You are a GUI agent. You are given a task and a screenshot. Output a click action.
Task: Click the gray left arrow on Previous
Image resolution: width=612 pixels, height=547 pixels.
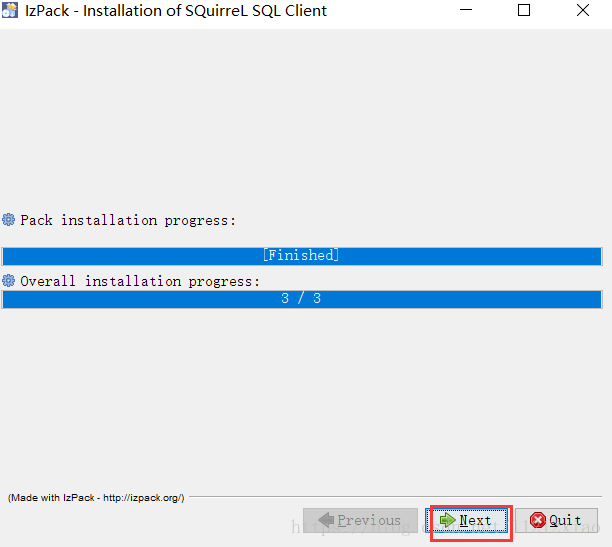326,520
